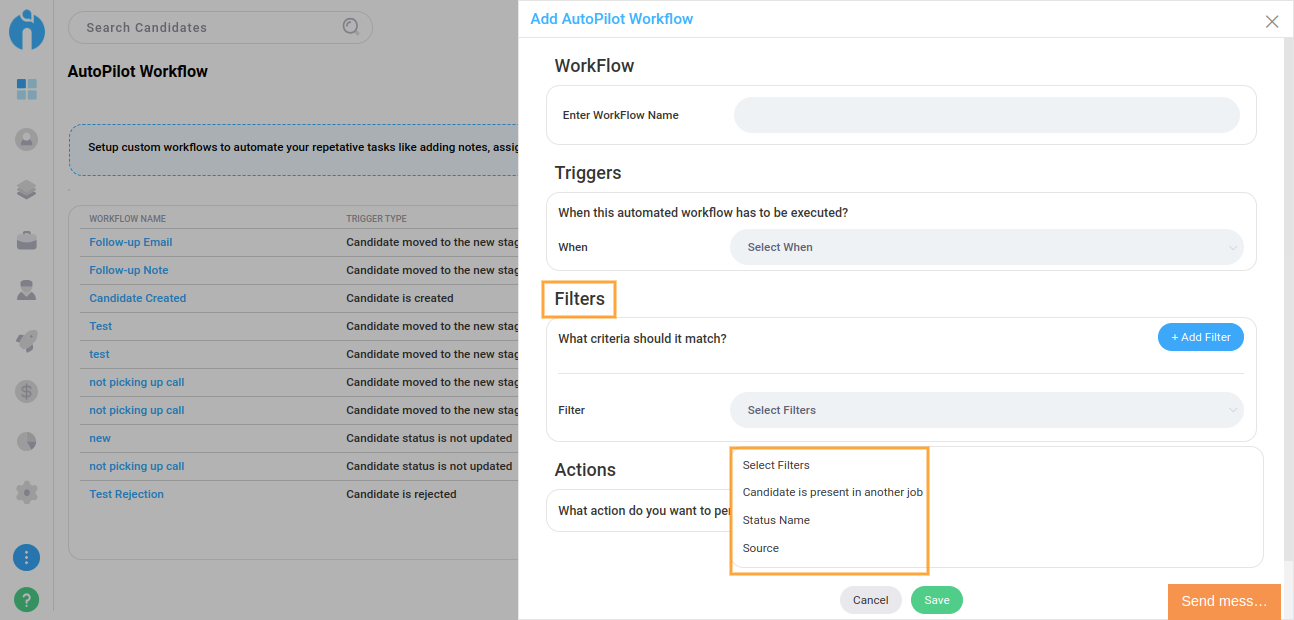
Task: Choose 'Candidate is present in another job' option
Action: (832, 492)
